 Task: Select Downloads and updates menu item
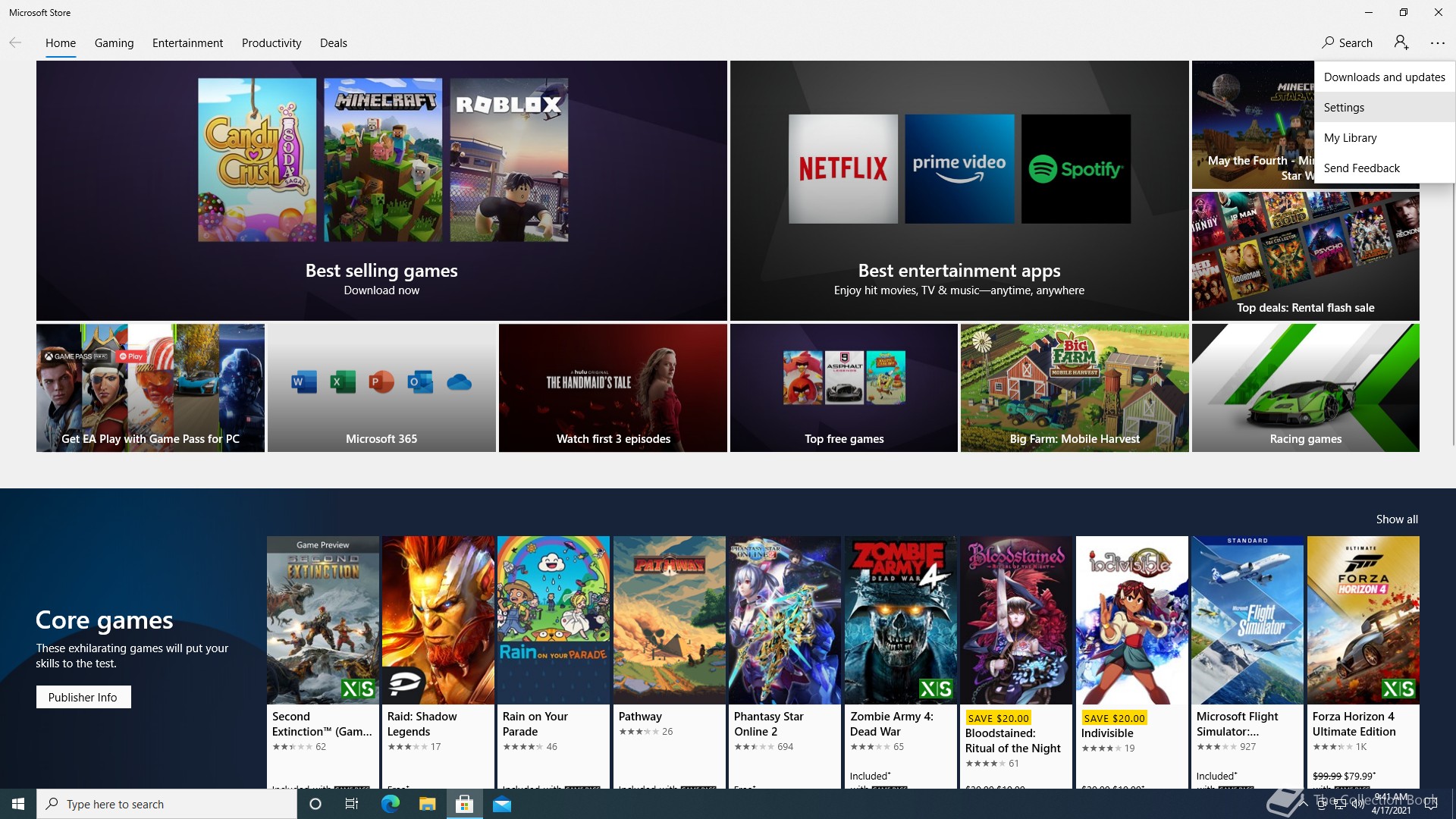pos(1385,77)
